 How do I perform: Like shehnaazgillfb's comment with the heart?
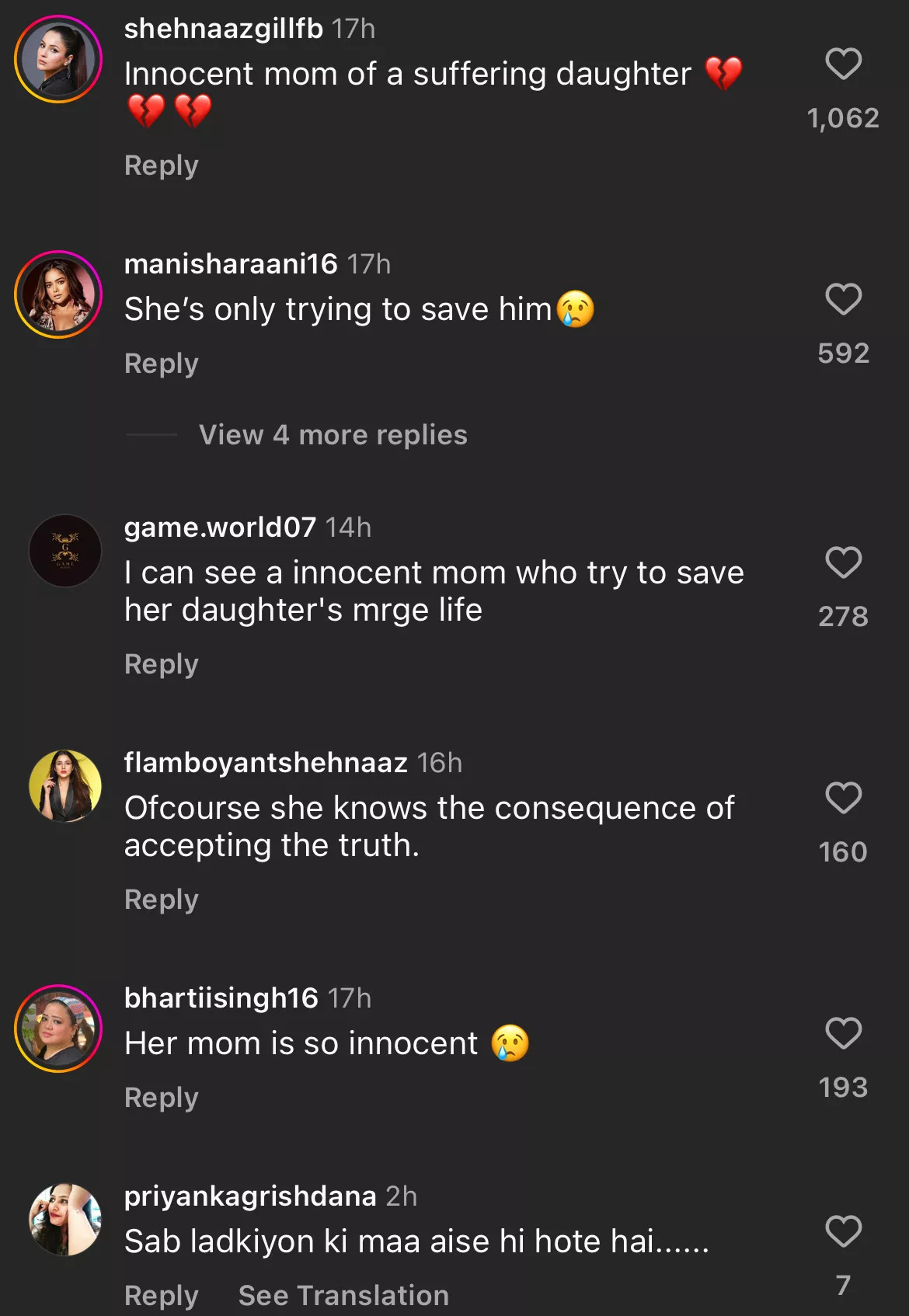[x=843, y=64]
